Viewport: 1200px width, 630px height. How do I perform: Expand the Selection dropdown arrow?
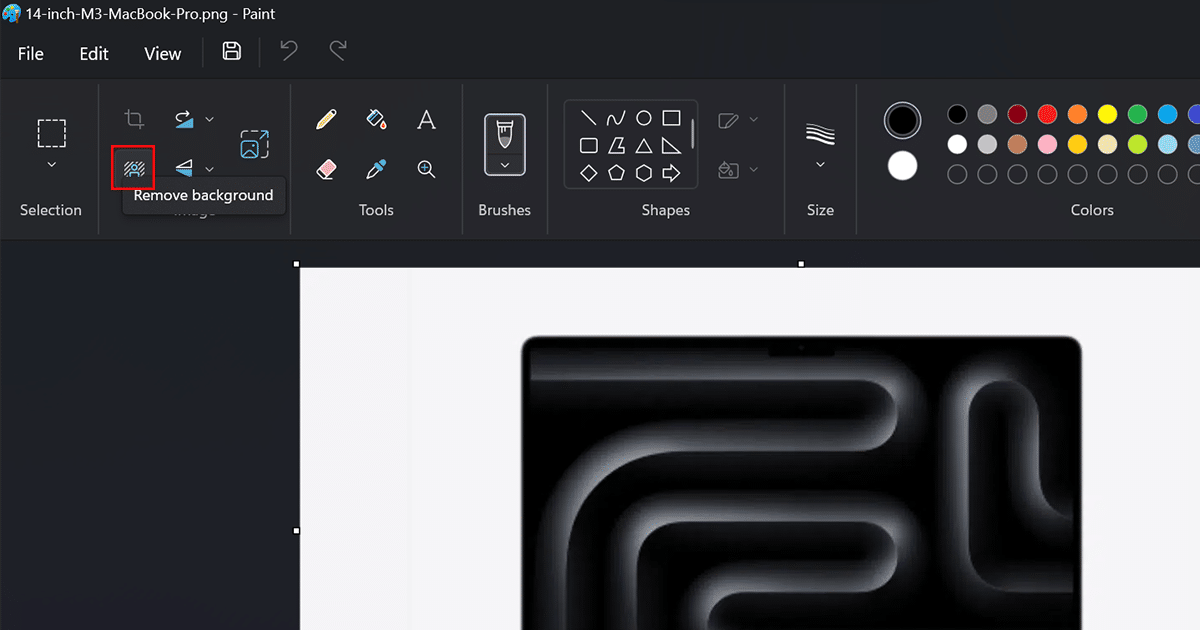tap(52, 165)
